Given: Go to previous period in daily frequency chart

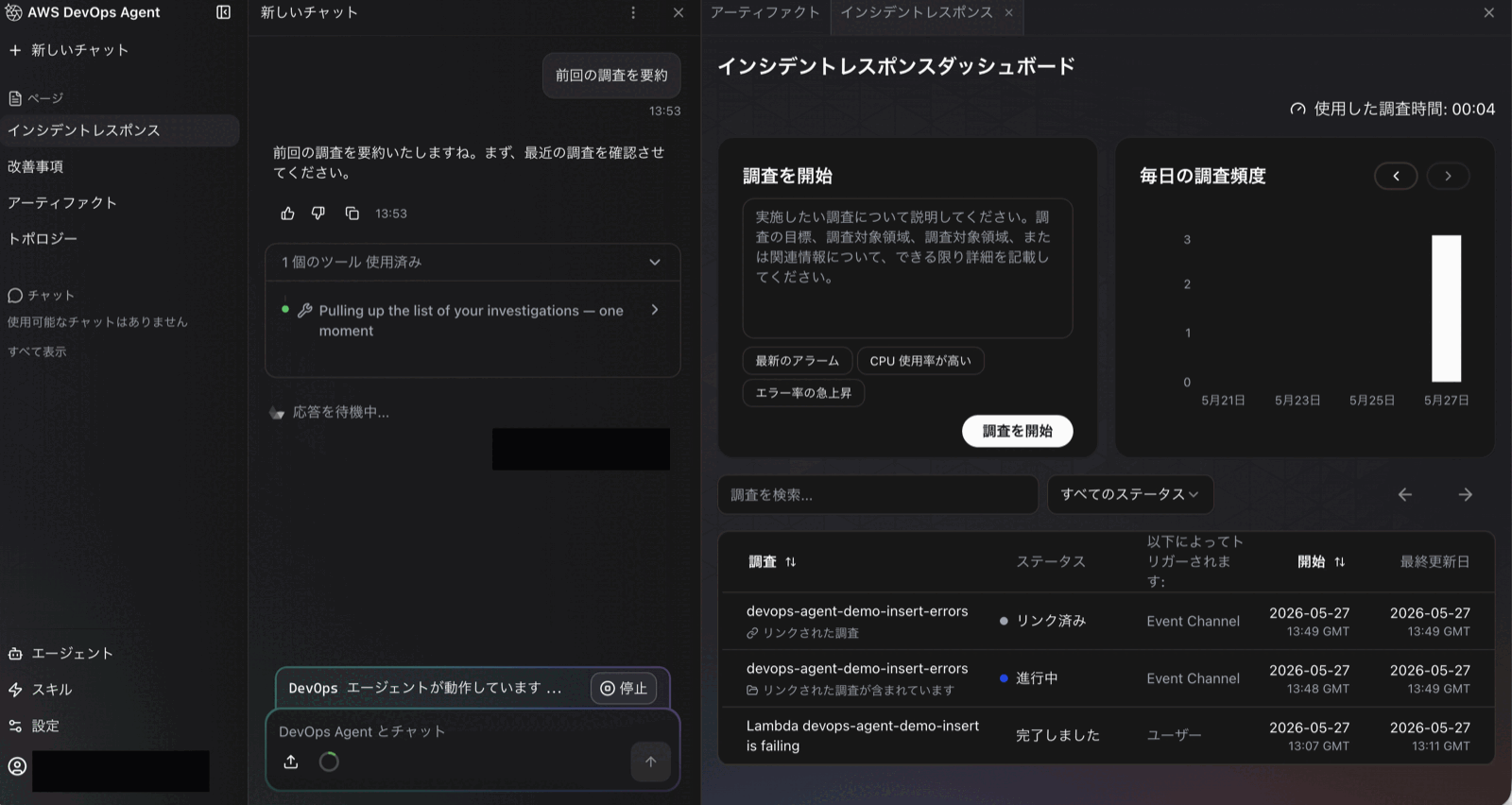Looking at the screenshot, I should point(1396,176).
